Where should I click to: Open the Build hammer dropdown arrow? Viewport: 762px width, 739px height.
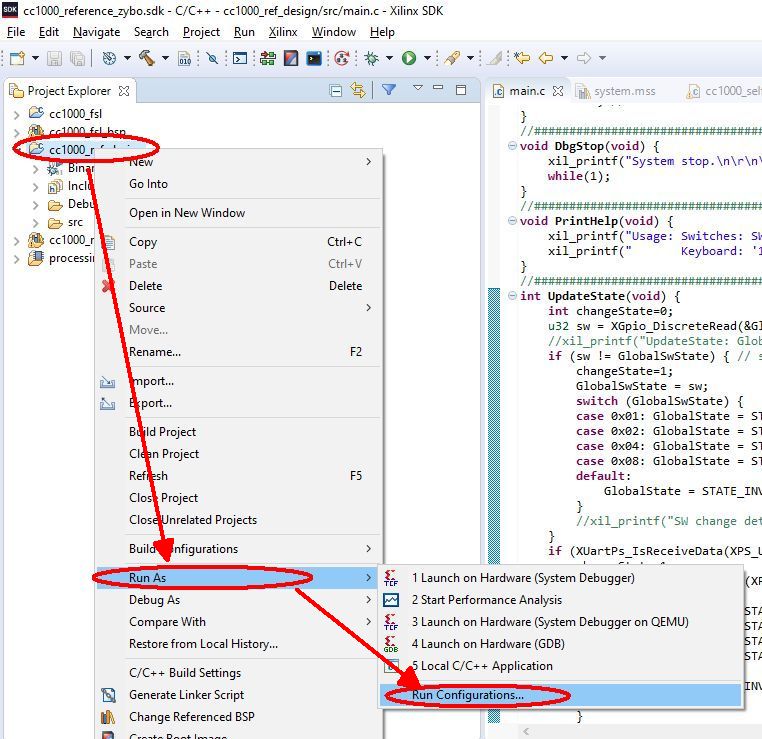(x=165, y=58)
